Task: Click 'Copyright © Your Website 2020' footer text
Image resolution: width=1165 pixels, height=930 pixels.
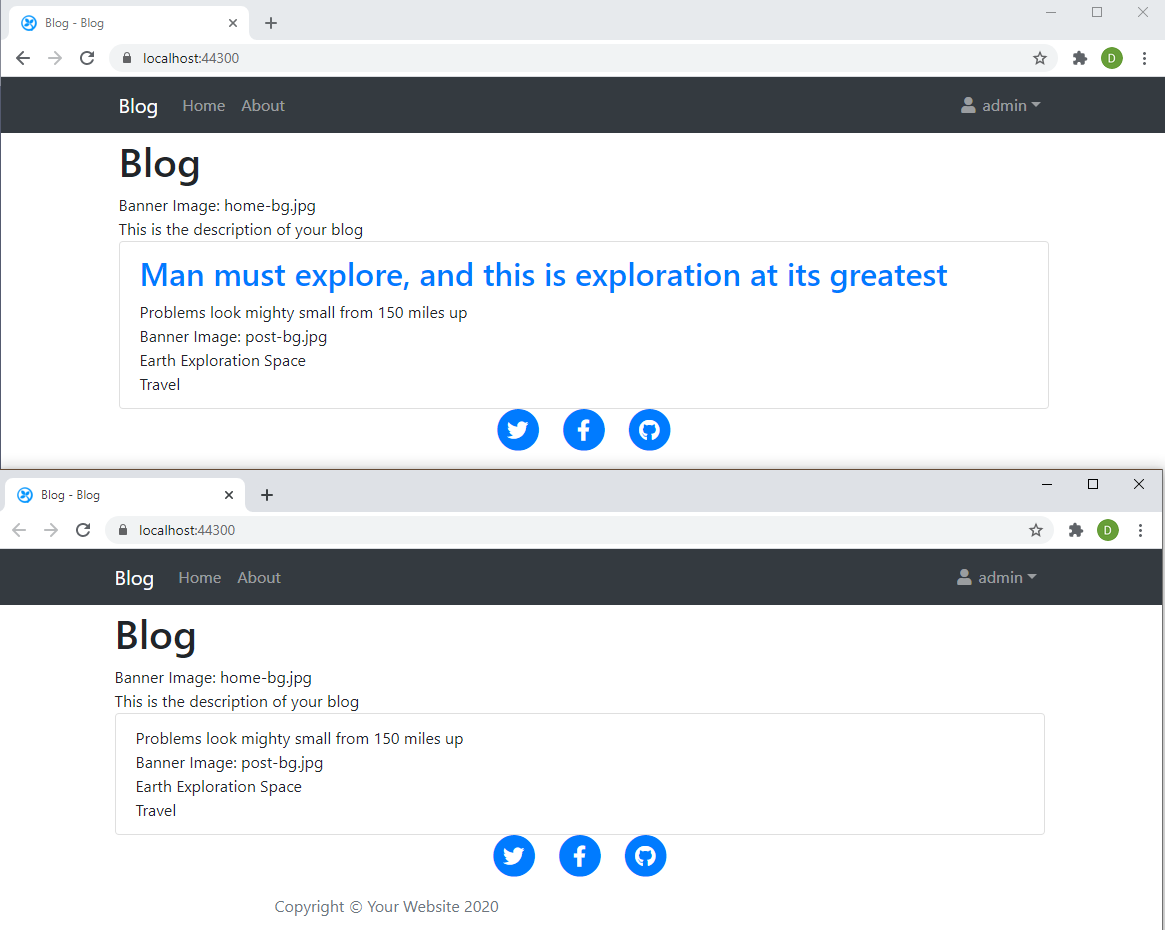Action: click(386, 906)
